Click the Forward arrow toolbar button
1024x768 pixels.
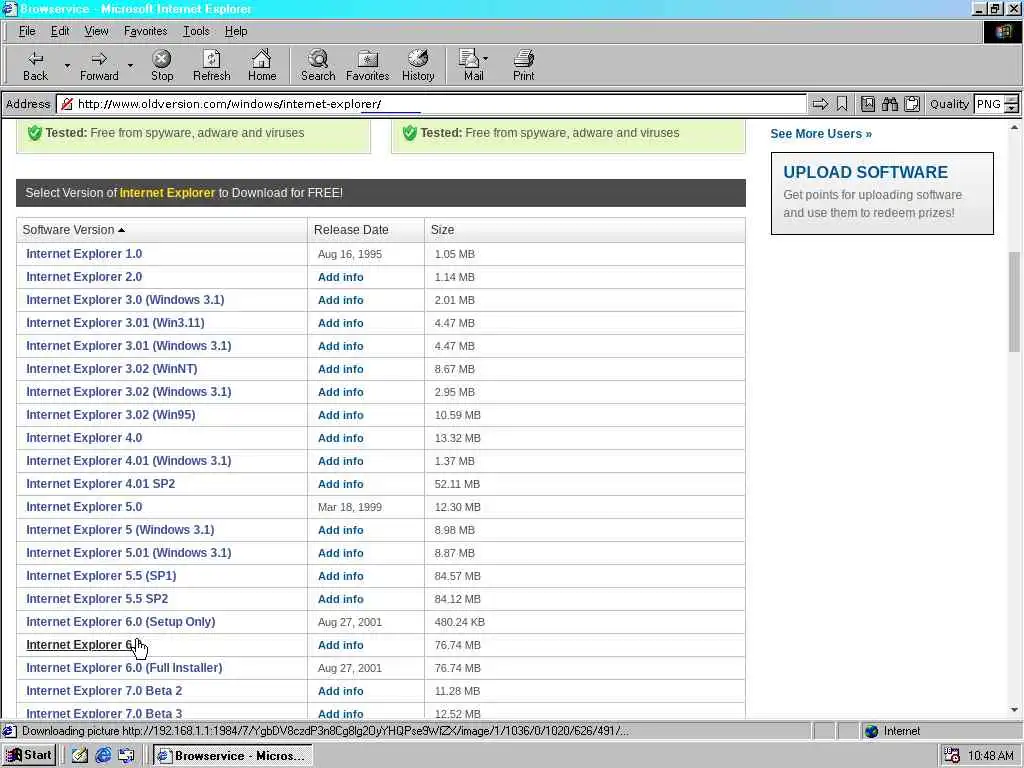click(x=99, y=65)
